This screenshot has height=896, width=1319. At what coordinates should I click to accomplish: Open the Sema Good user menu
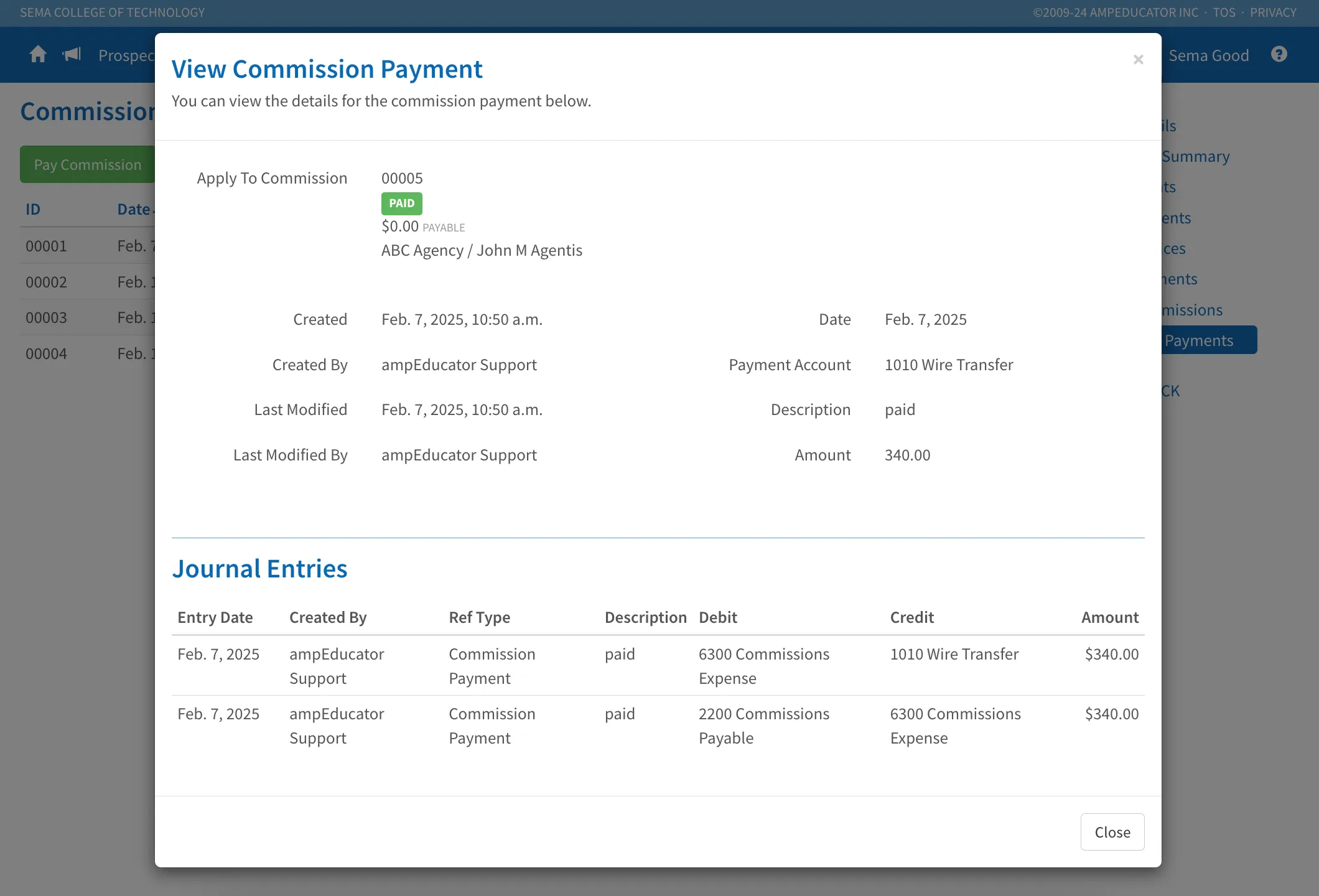coord(1208,55)
